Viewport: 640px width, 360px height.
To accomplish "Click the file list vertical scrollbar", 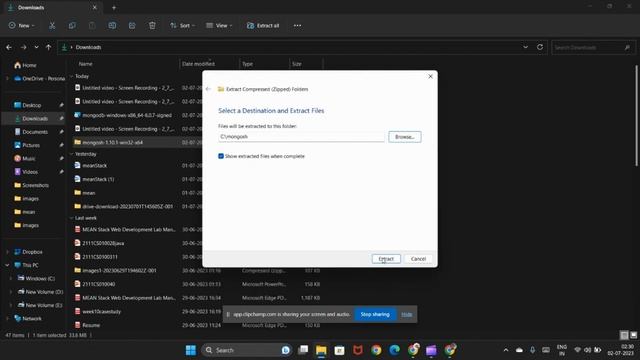I will [x=636, y=116].
